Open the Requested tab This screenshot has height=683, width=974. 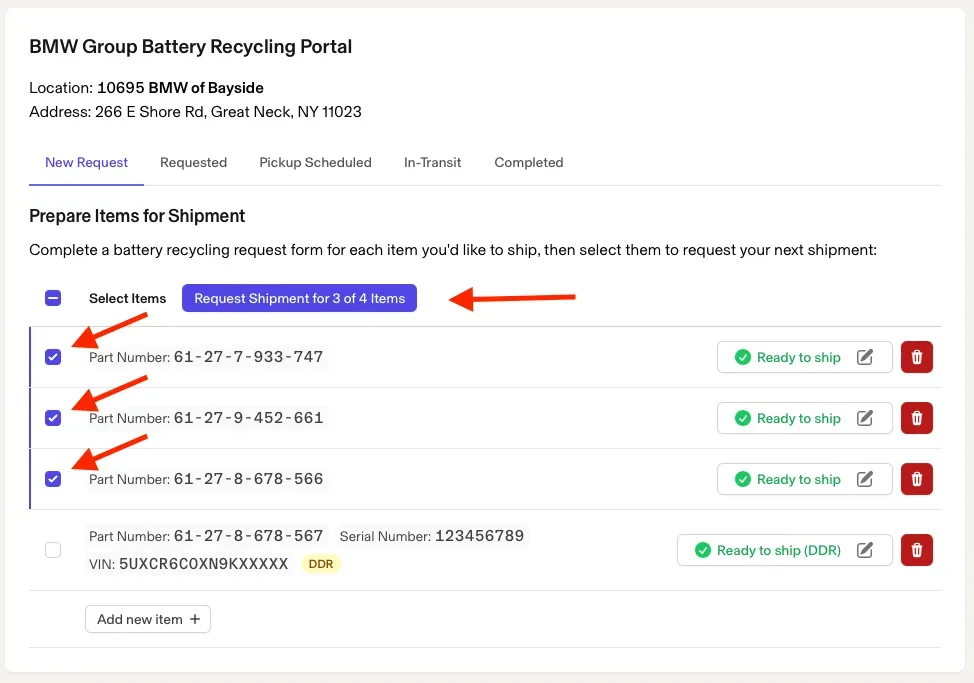(x=193, y=163)
